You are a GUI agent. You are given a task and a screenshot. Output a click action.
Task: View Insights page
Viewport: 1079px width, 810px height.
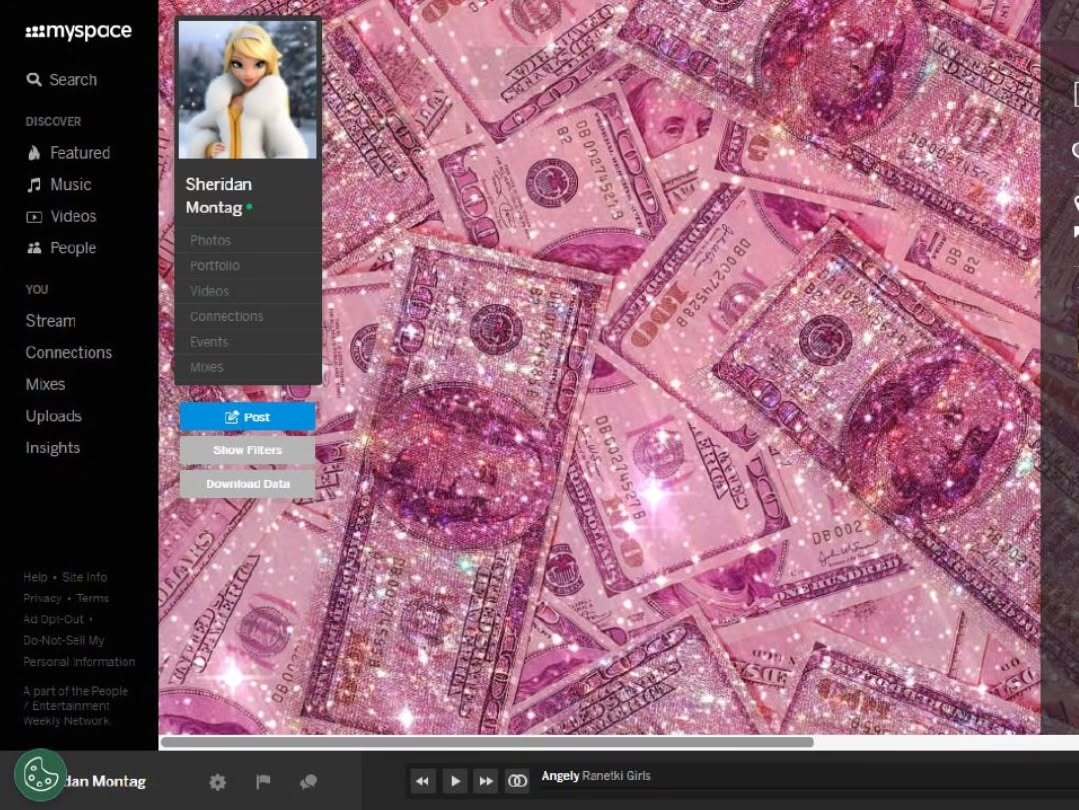click(52, 448)
